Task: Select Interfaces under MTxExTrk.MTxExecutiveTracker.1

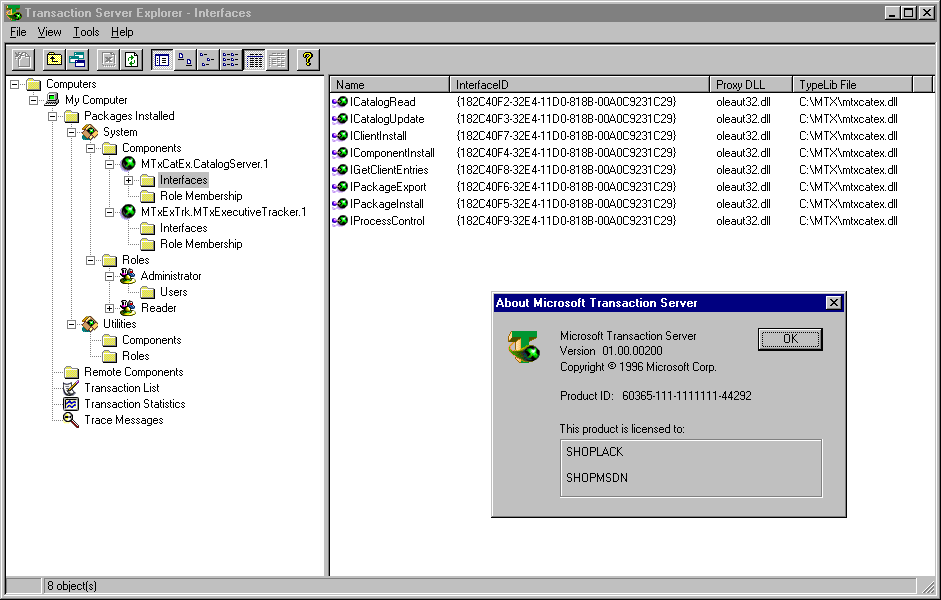Action: 184,228
